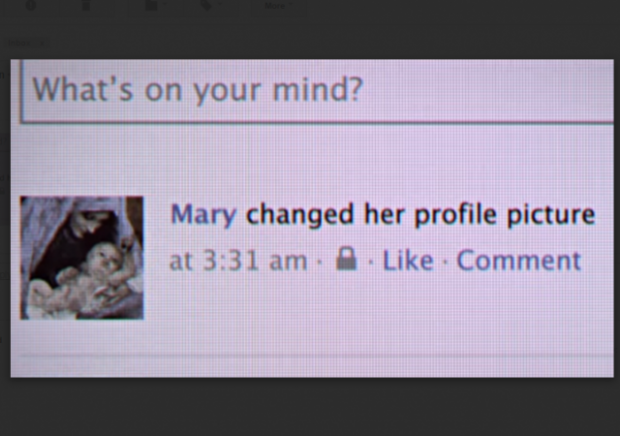Click the dimmed move-to folder icon
Viewport: 620px width, 436px height.
pos(151,6)
